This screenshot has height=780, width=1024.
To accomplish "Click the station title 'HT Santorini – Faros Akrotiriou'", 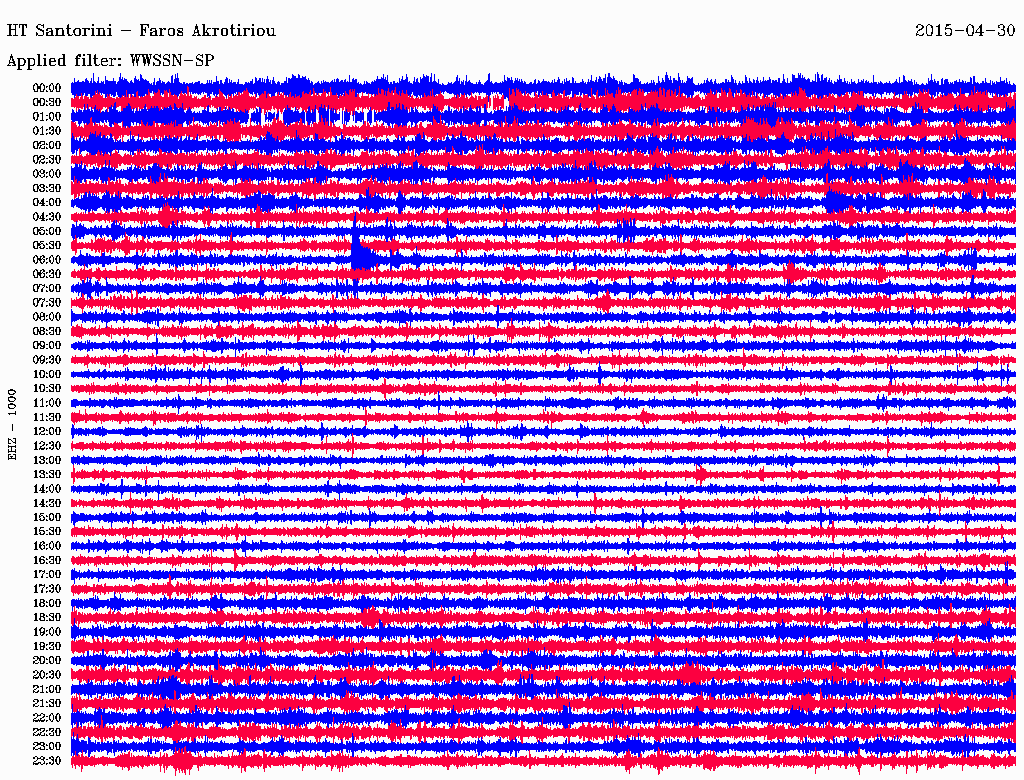I will [x=141, y=31].
